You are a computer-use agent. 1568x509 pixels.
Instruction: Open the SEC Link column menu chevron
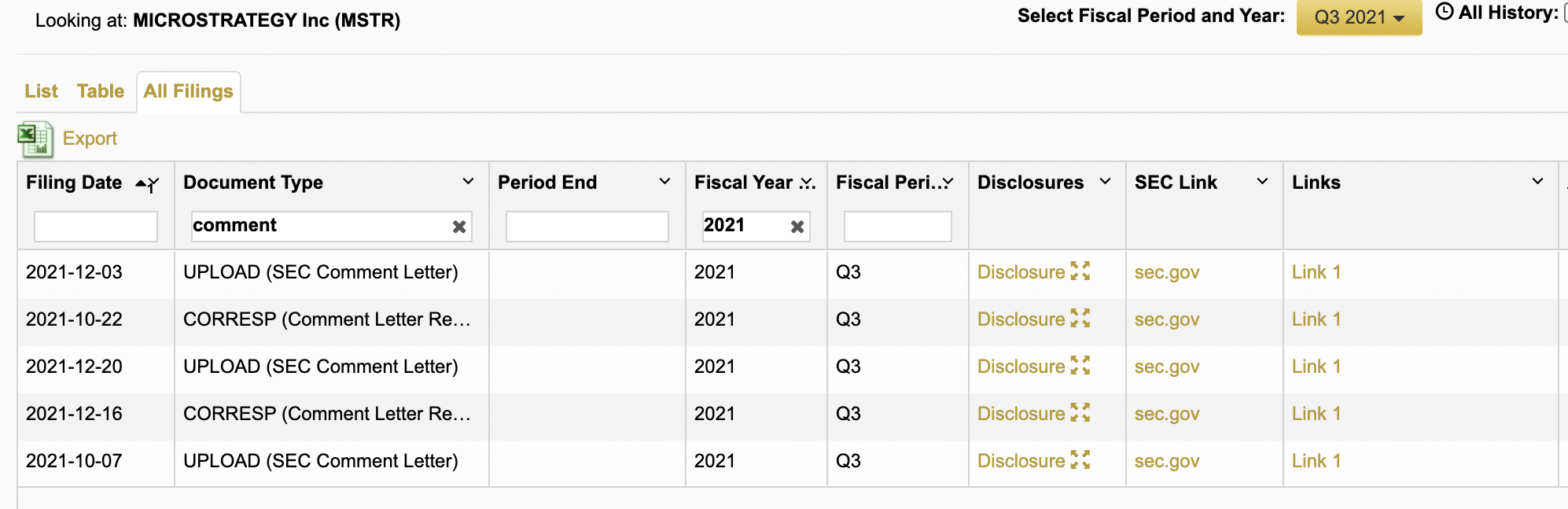1262,182
